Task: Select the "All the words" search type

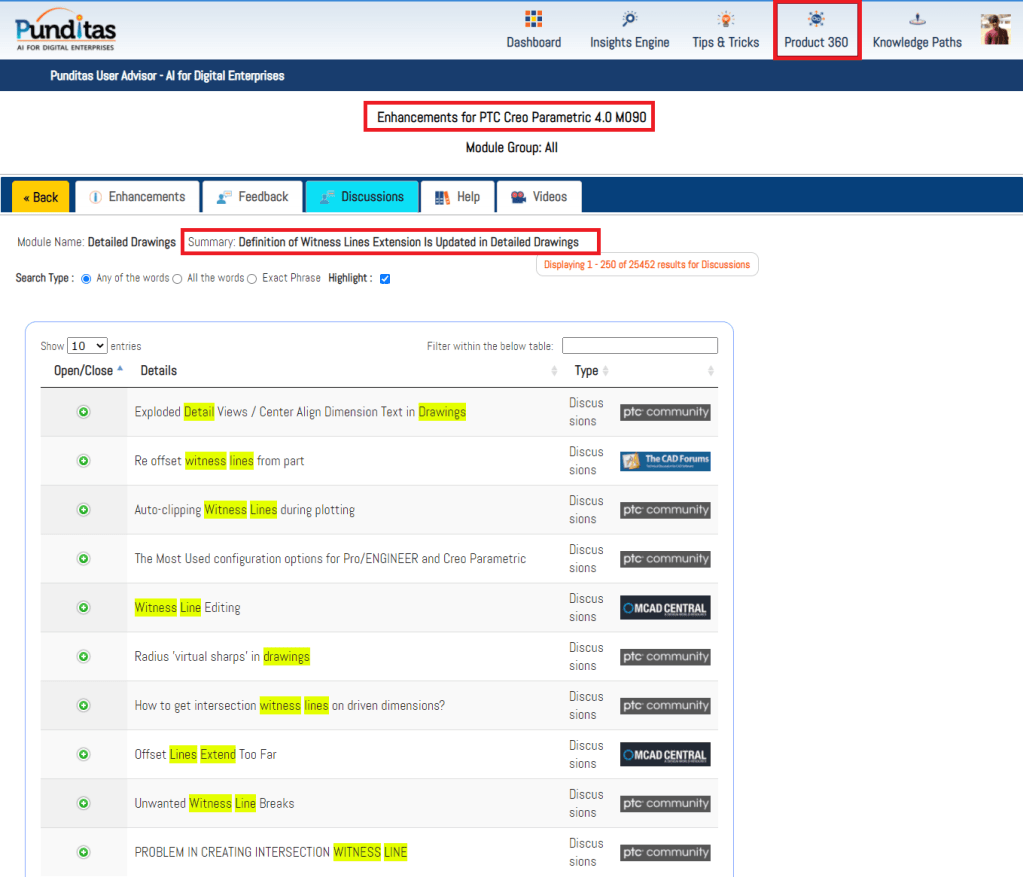Action: [x=177, y=278]
